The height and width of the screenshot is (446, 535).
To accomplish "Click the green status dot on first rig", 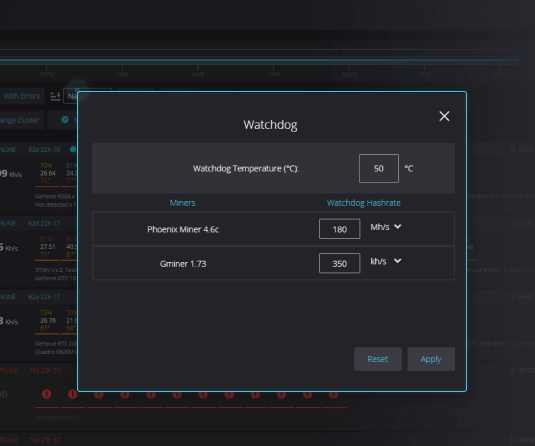I will pos(73,149).
